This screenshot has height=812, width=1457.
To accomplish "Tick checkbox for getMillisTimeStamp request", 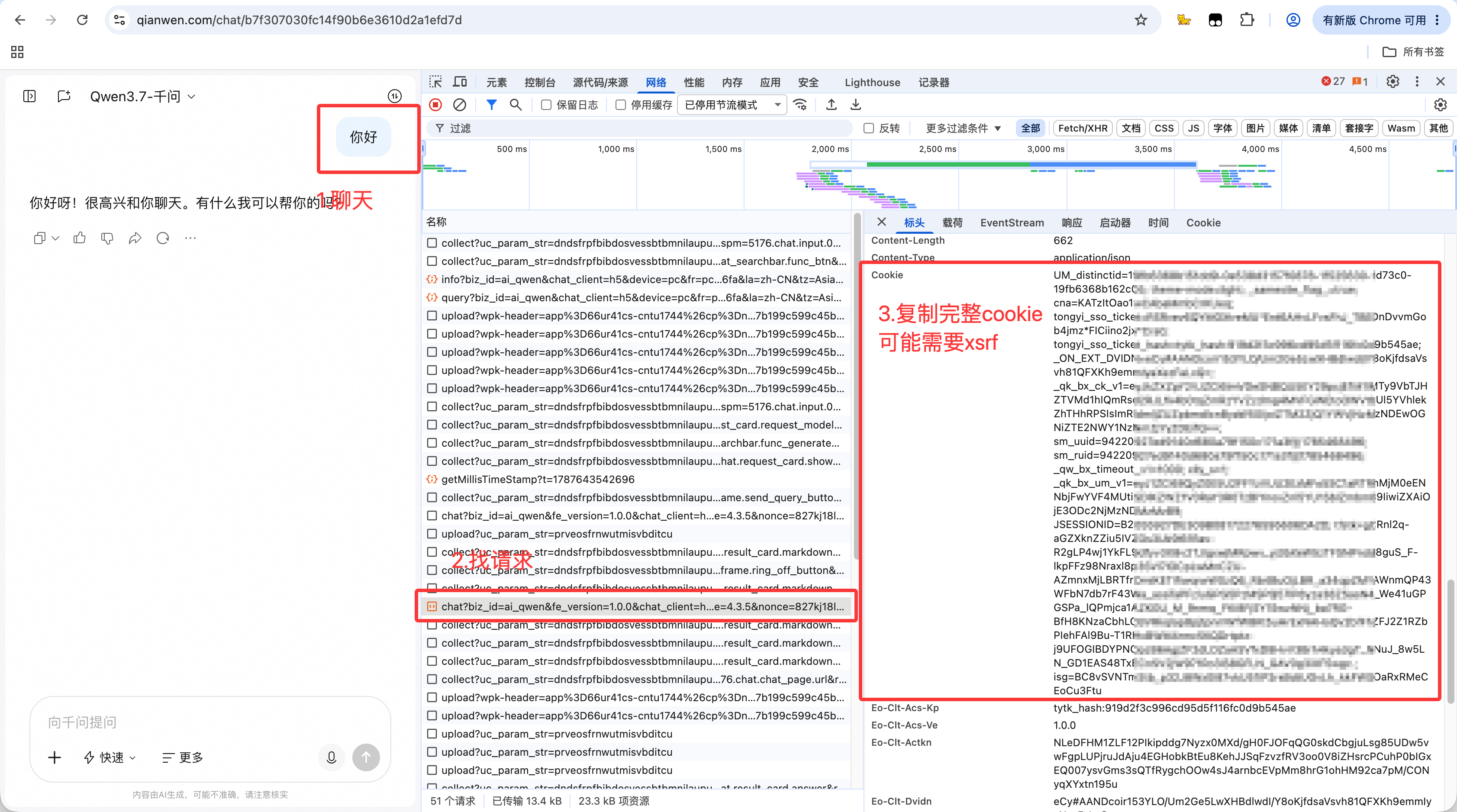I will pyautogui.click(x=432, y=479).
